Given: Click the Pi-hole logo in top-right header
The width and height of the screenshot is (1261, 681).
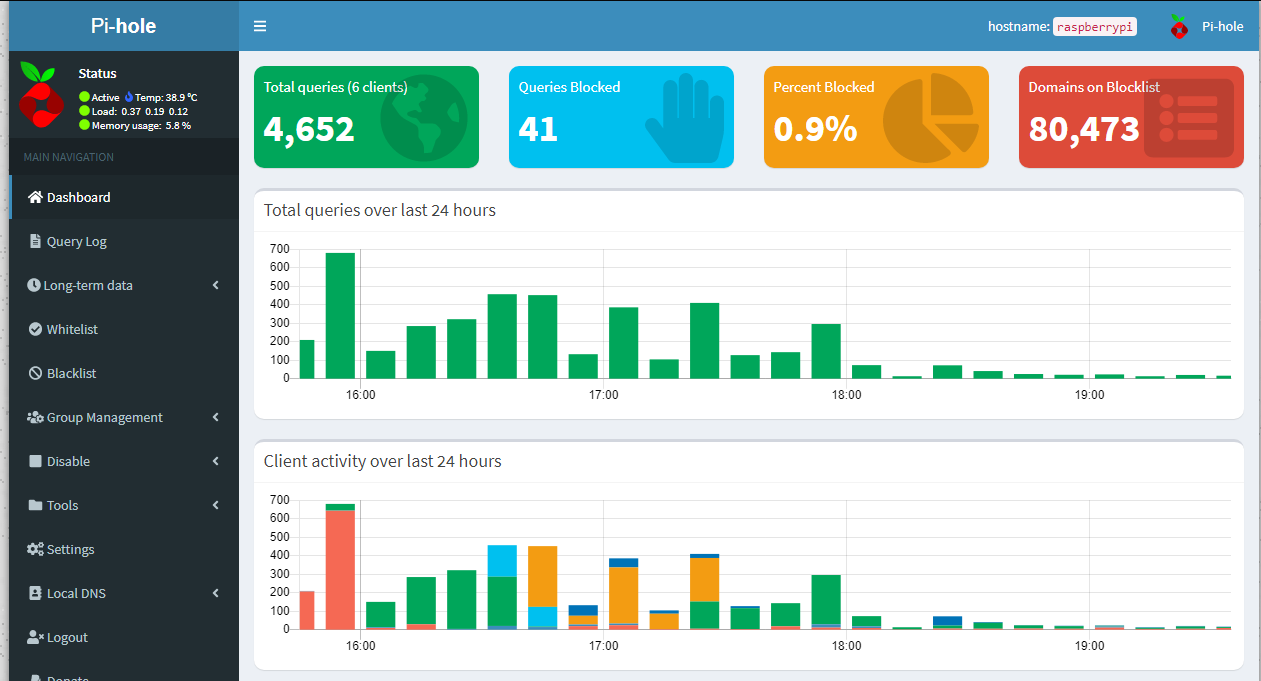Looking at the screenshot, I should (1179, 27).
